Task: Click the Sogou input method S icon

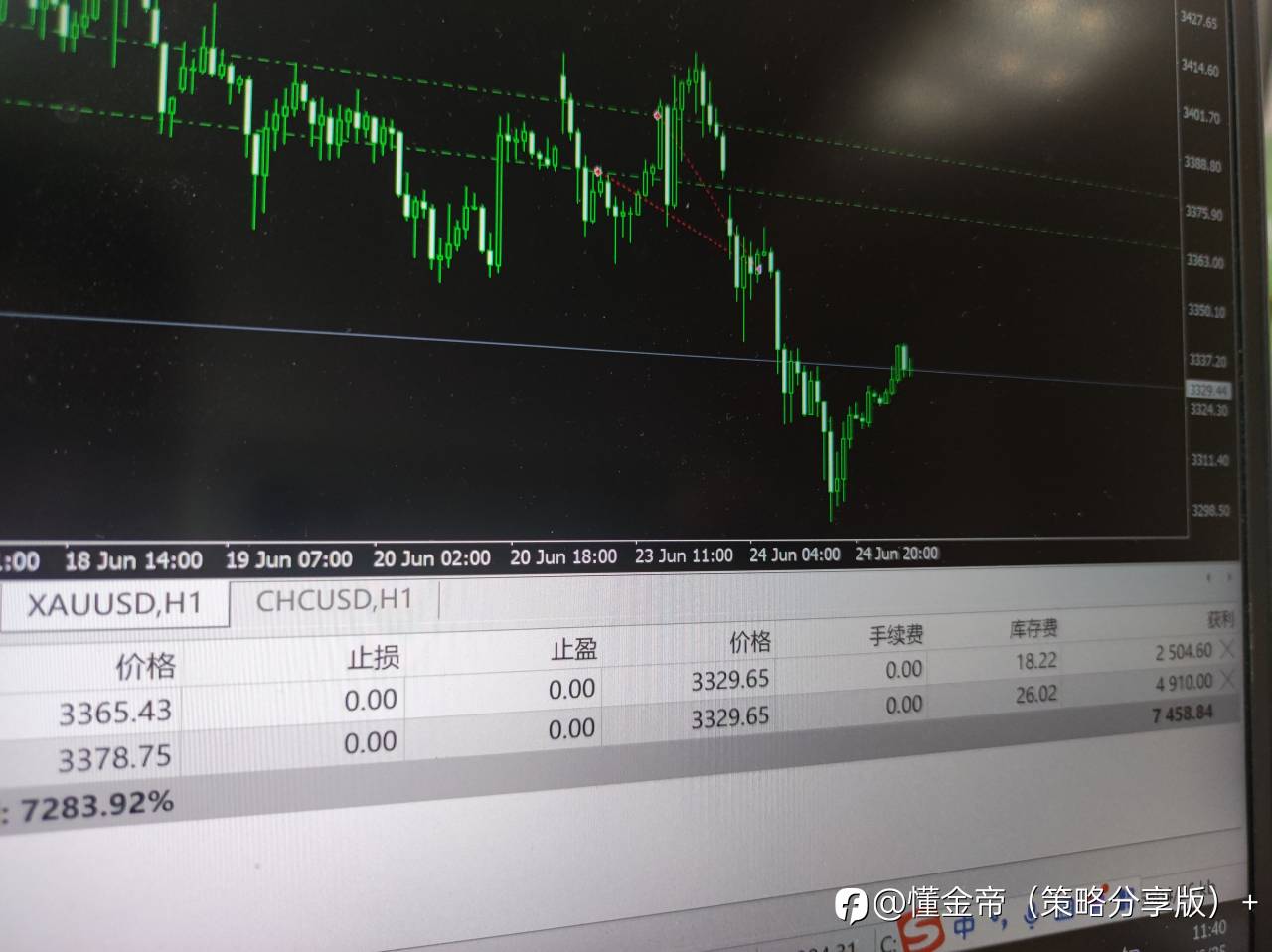Action: (x=925, y=932)
